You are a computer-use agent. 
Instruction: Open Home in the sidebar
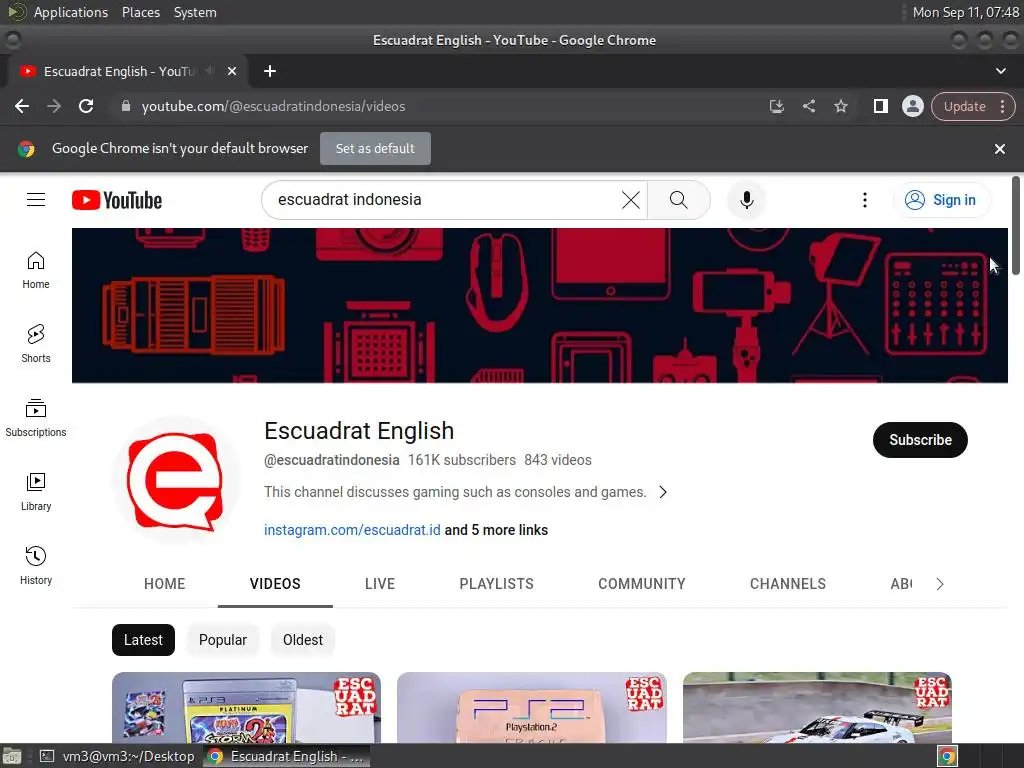(36, 270)
